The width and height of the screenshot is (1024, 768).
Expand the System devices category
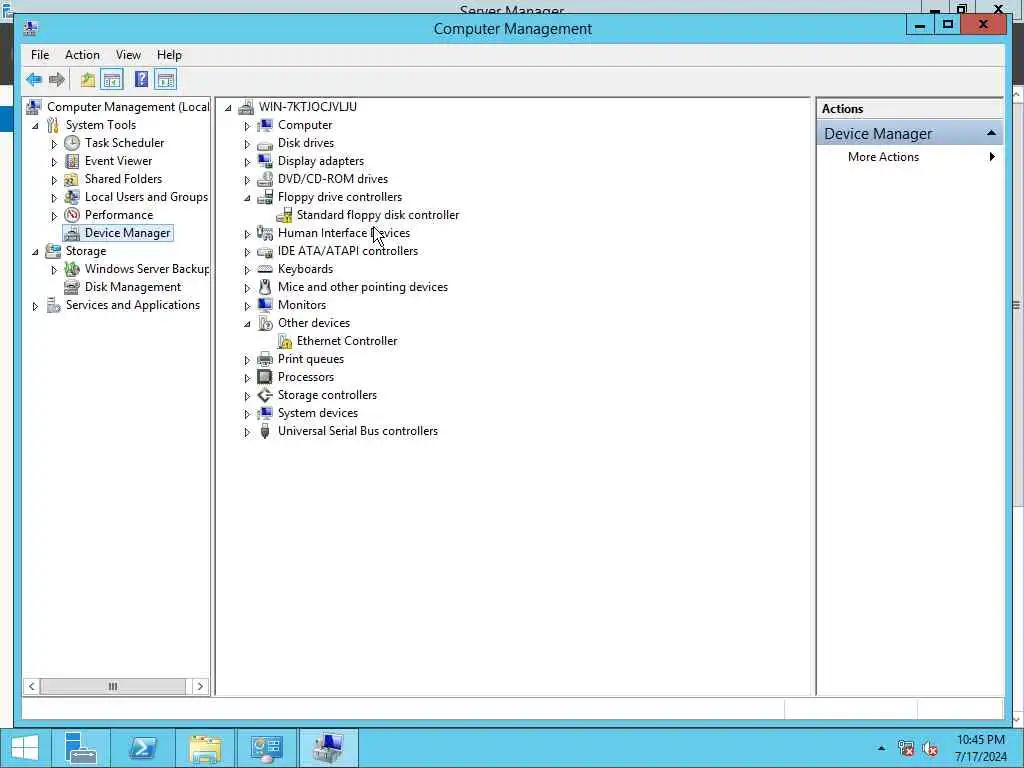(x=247, y=413)
